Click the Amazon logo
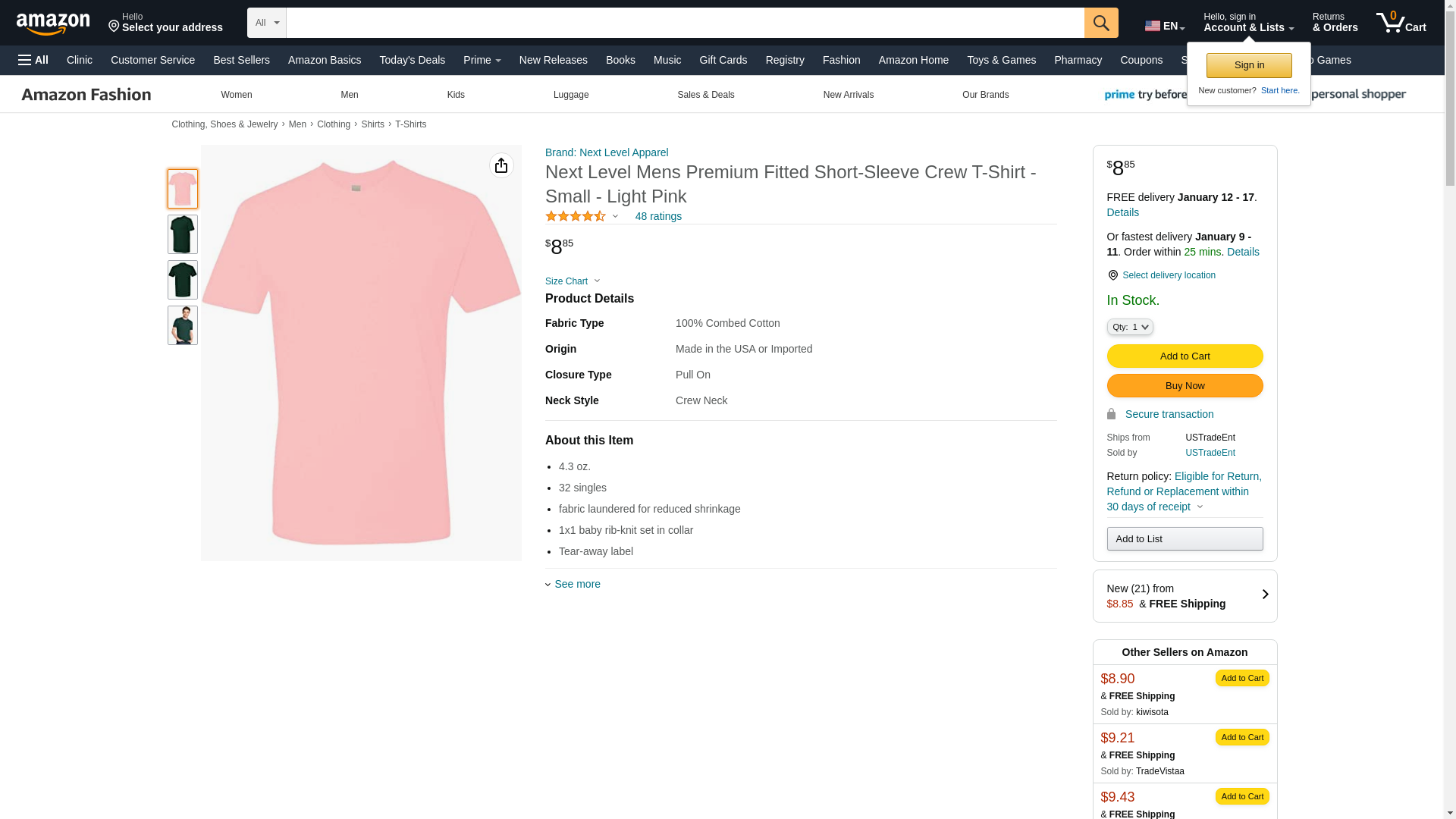Screen dimensions: 1456x819 click(x=53, y=24)
